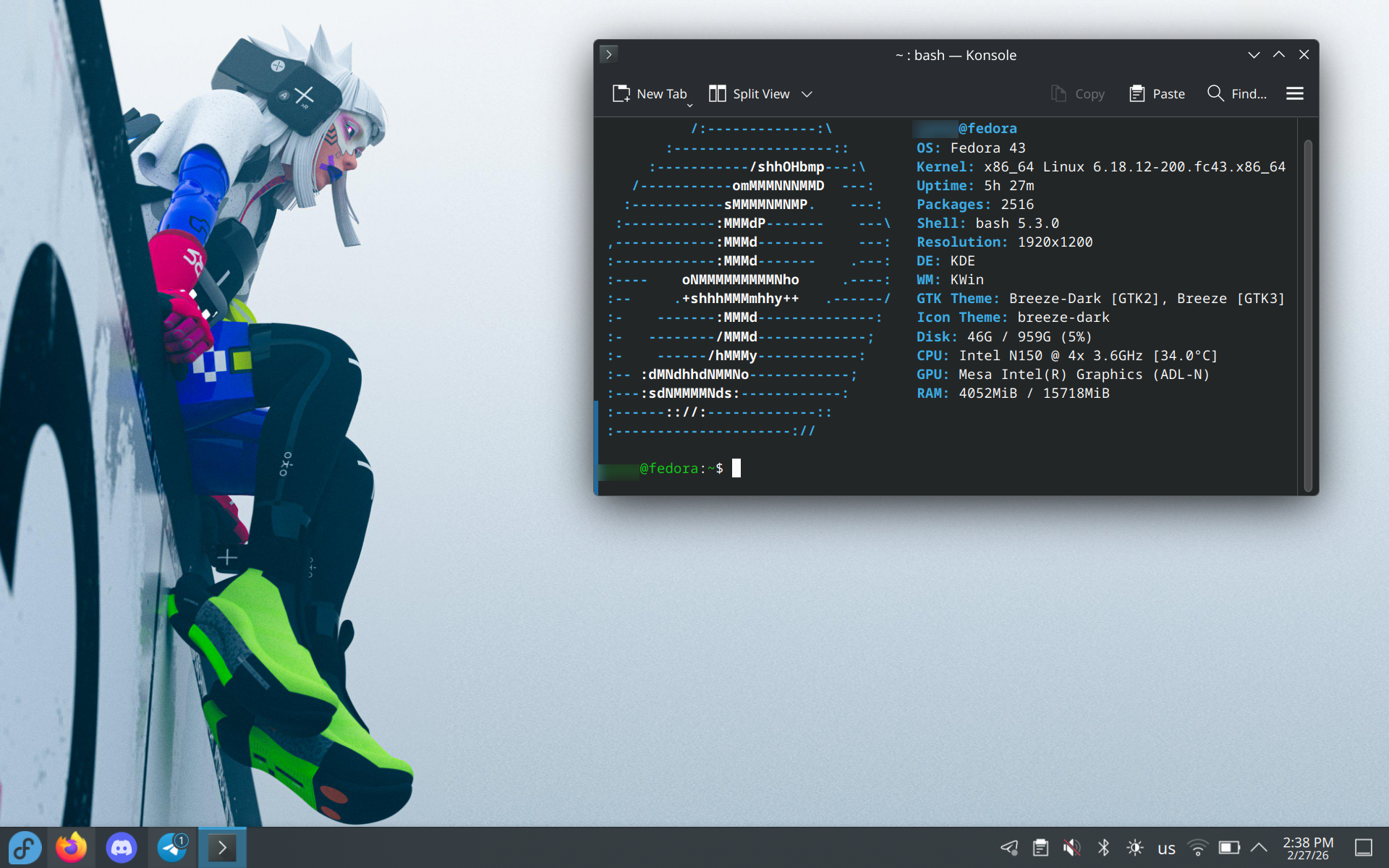
Task: Maximize the Konsole window
Action: (1279, 55)
